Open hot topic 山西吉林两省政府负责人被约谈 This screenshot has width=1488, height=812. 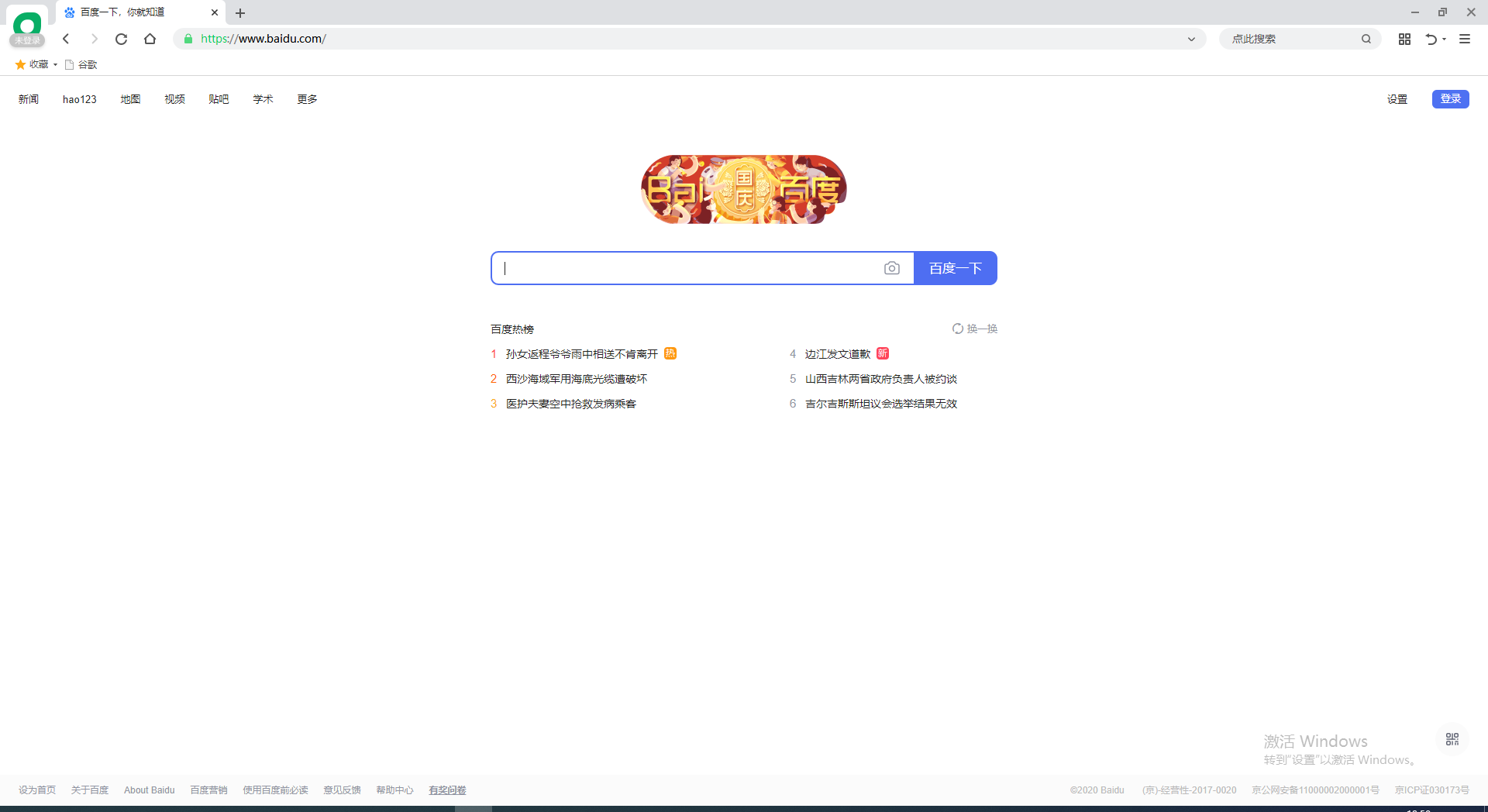(880, 379)
